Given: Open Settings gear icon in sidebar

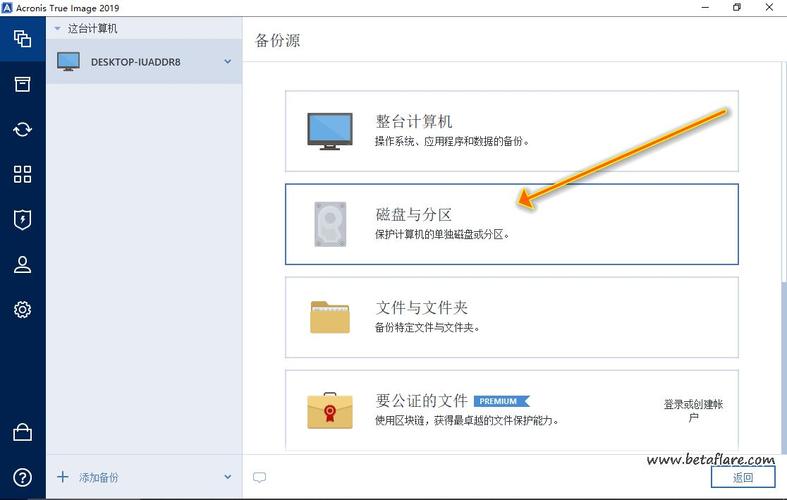Looking at the screenshot, I should (23, 309).
